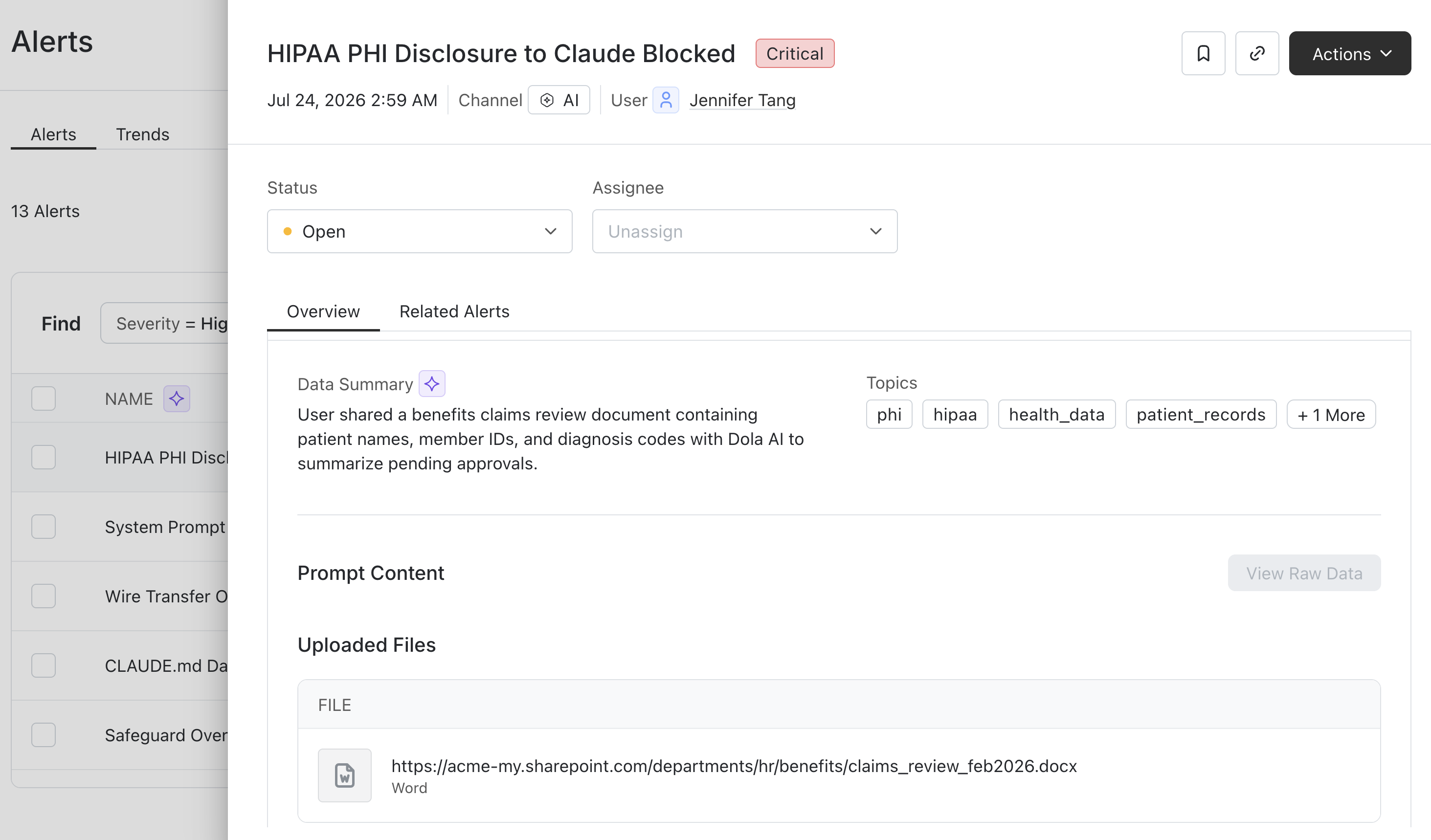Switch to the Alerts list tab
The height and width of the screenshot is (840, 1431).
click(53, 134)
